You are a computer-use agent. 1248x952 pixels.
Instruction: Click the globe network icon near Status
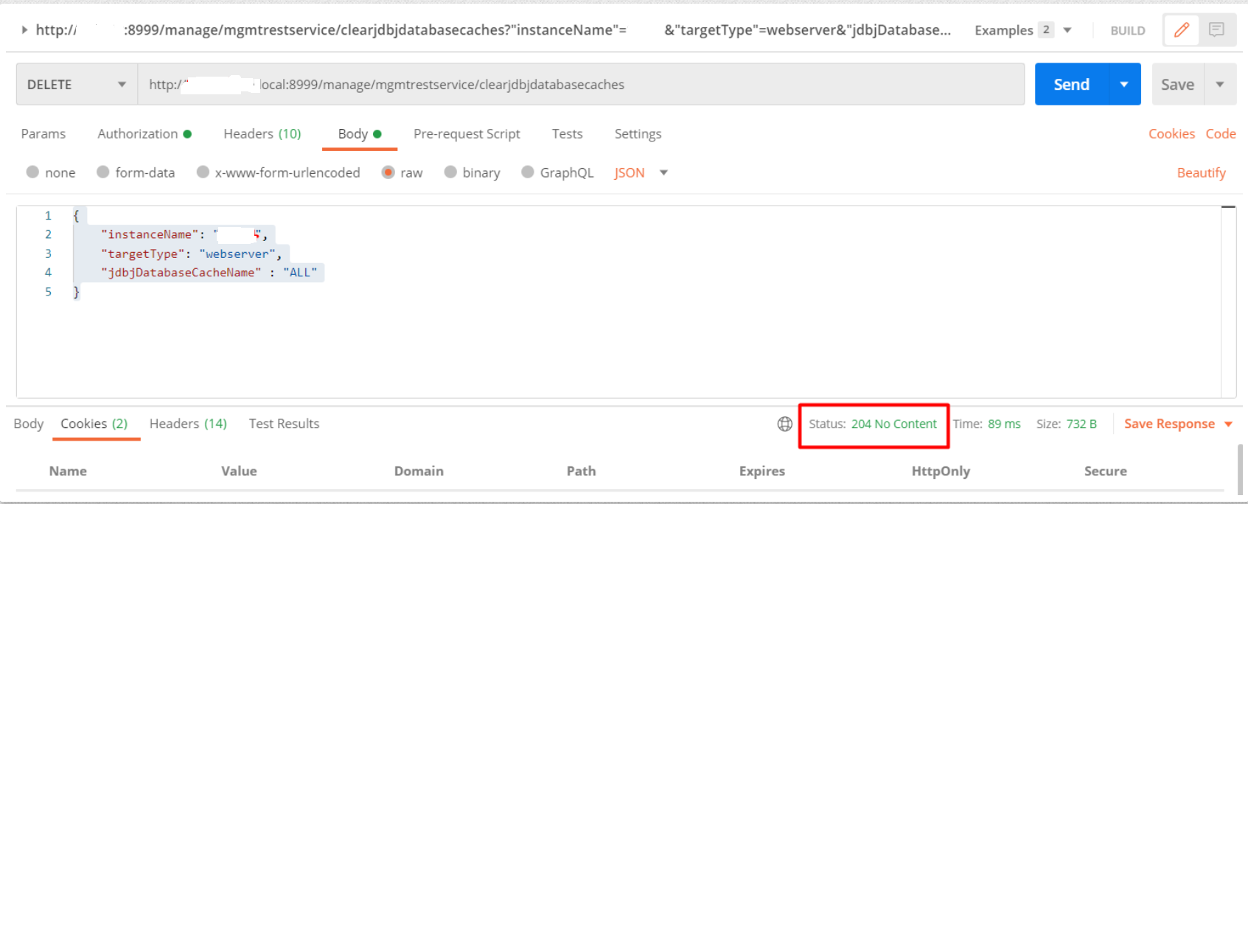pyautogui.click(x=785, y=424)
